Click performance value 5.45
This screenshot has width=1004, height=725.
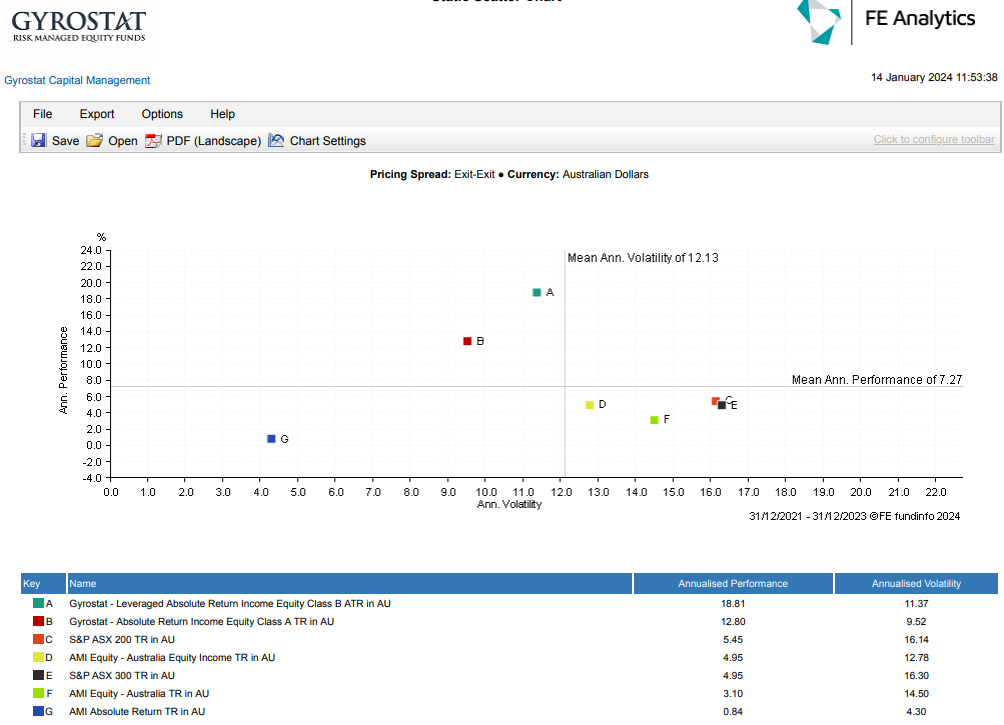733,640
